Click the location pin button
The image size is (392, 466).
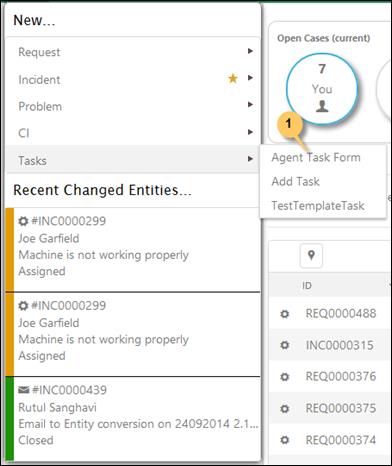click(x=311, y=256)
